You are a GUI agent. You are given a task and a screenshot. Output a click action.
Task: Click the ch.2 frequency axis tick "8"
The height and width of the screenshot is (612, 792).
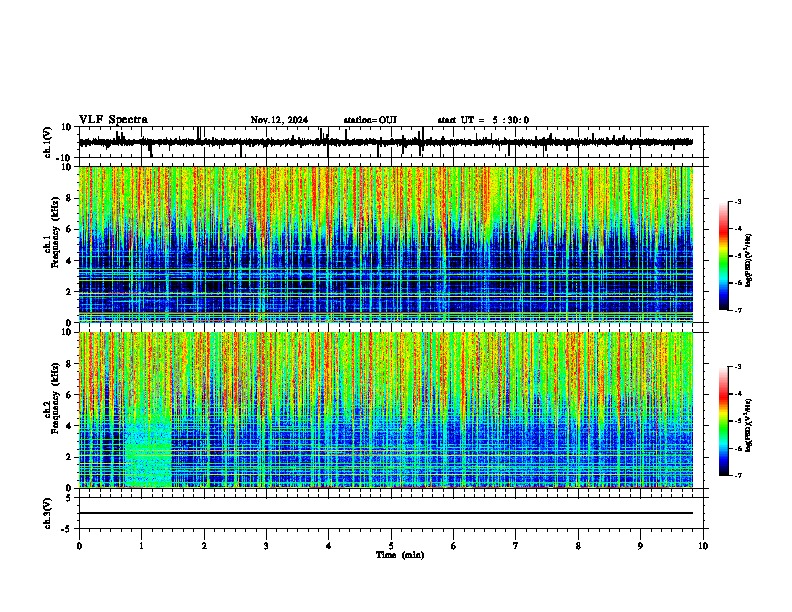[69, 364]
